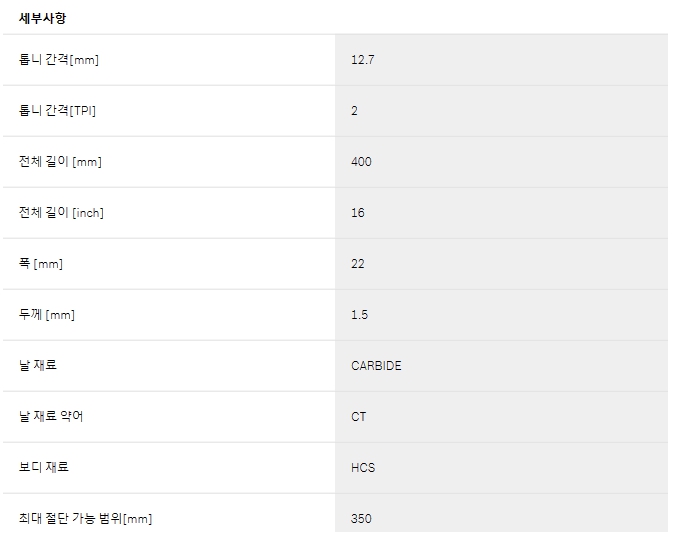The height and width of the screenshot is (548, 679).
Task: Click the 세부사항 section heading
Action: point(42,18)
